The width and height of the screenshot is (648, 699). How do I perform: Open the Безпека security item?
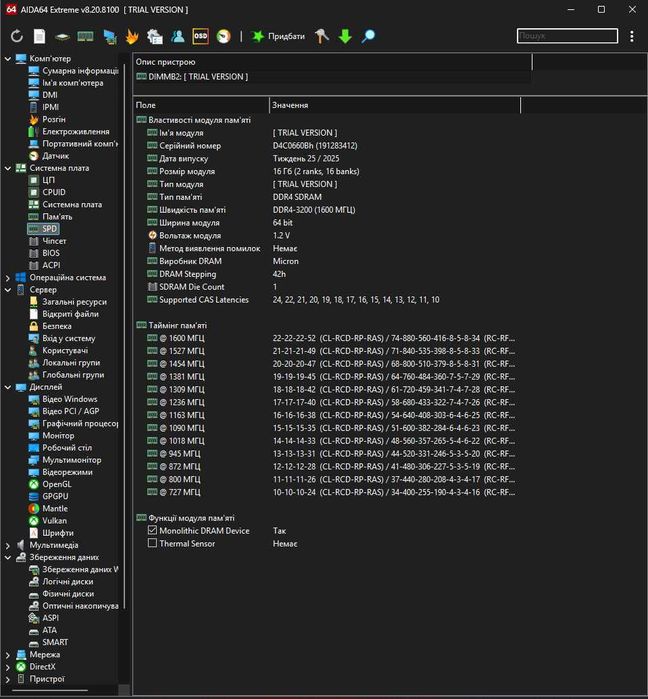click(x=50, y=326)
